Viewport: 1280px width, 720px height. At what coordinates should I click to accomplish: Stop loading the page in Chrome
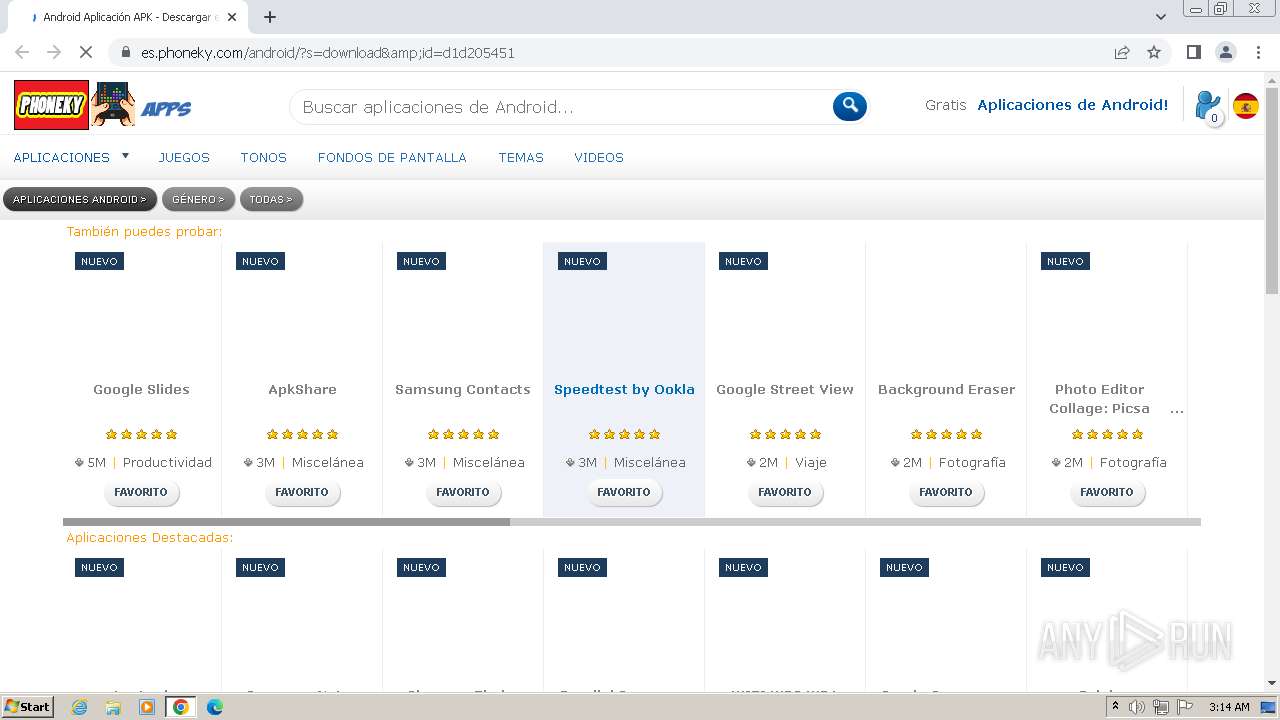[x=86, y=52]
